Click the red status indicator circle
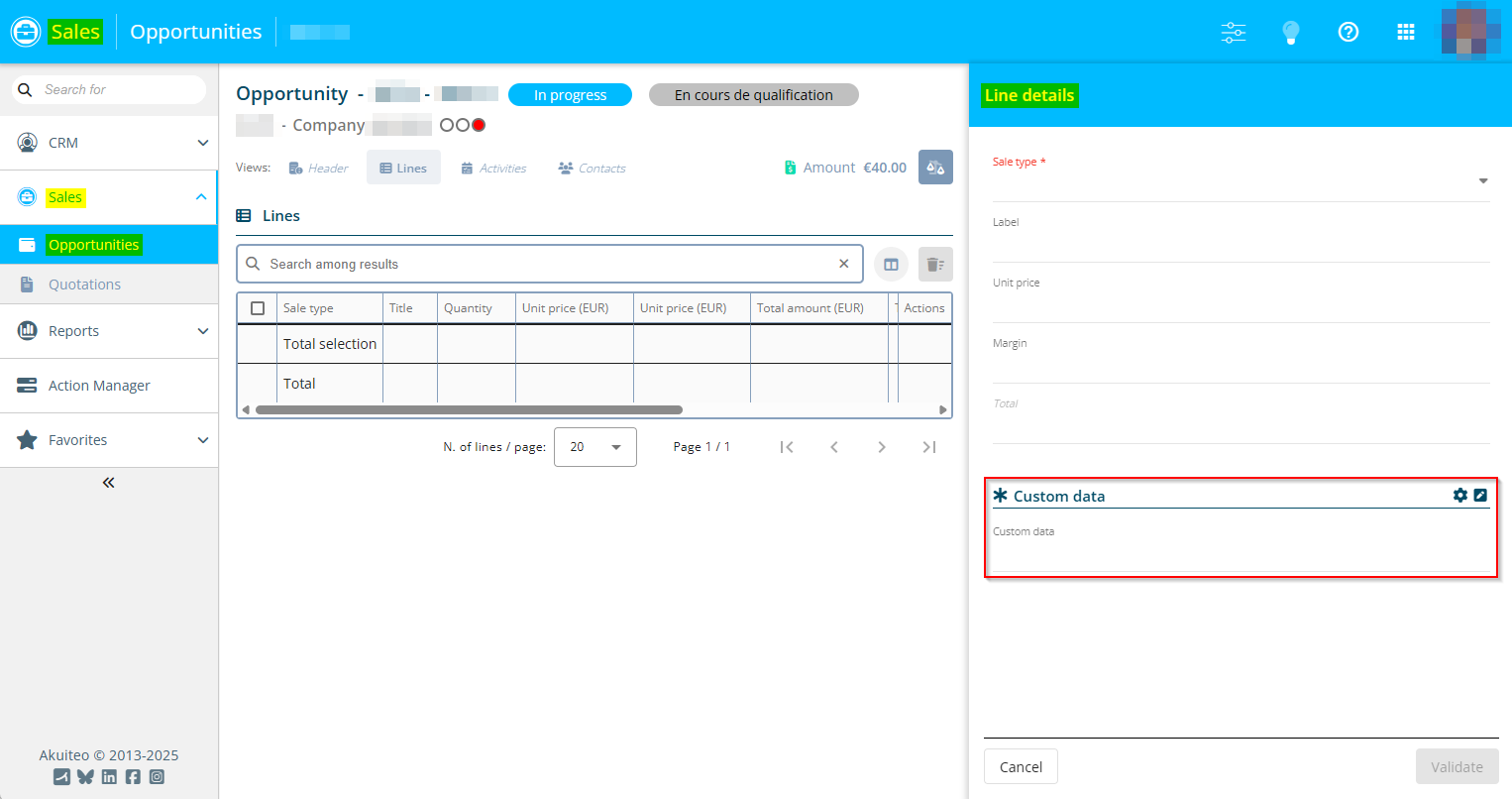Image resolution: width=1512 pixels, height=799 pixels. coord(479,125)
